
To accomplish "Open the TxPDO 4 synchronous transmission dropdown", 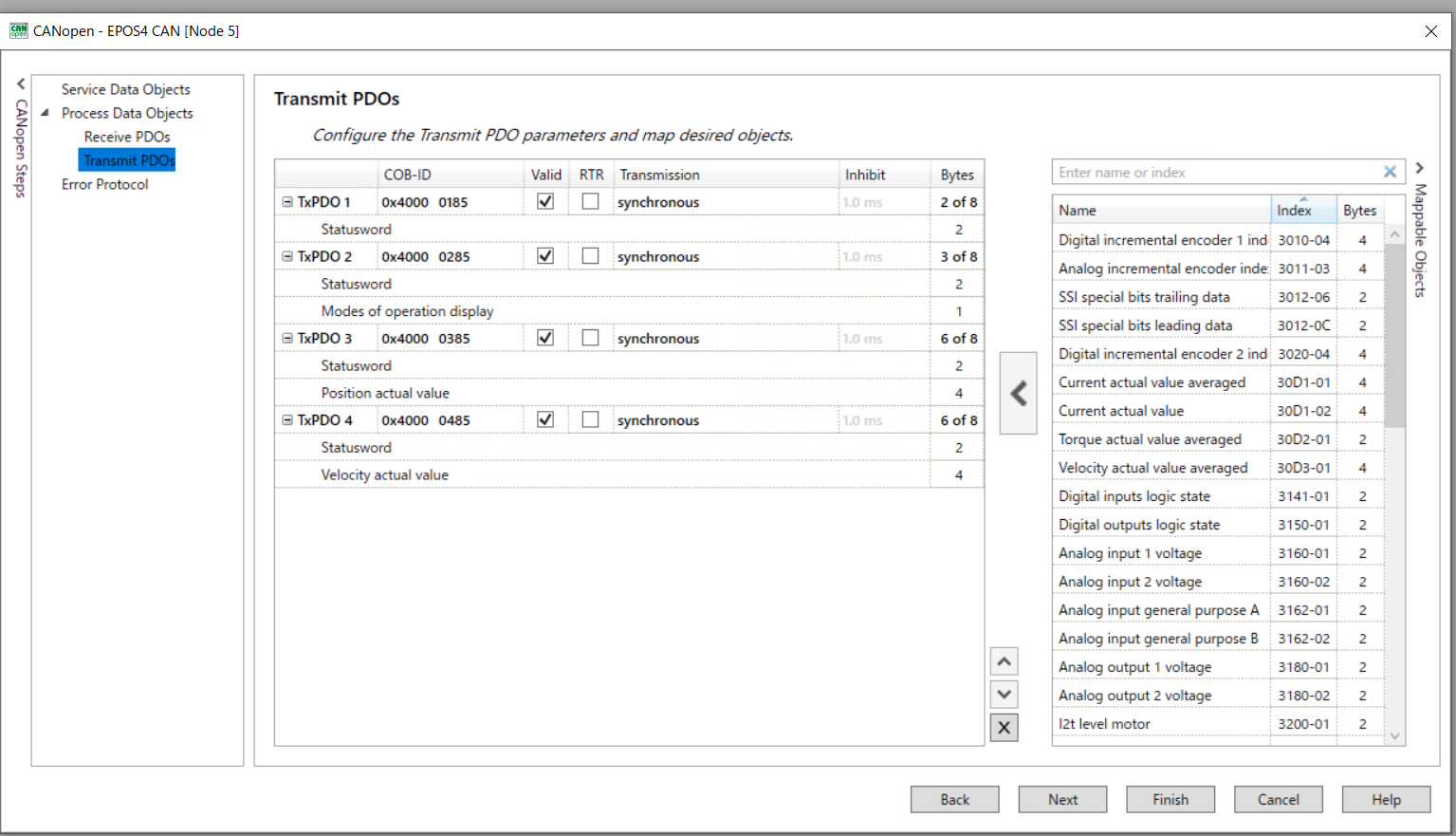I will 726,419.
